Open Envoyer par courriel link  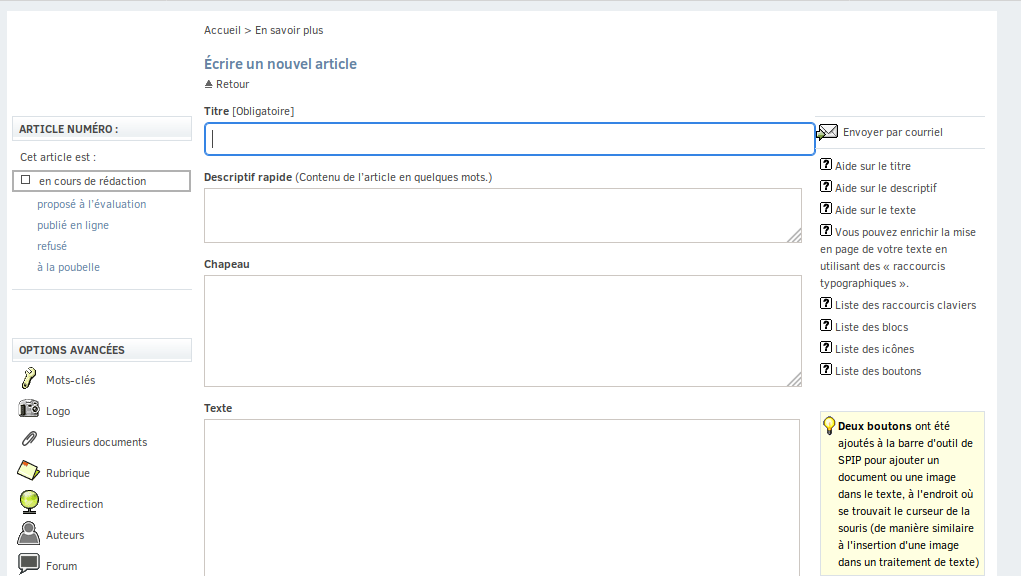(893, 132)
